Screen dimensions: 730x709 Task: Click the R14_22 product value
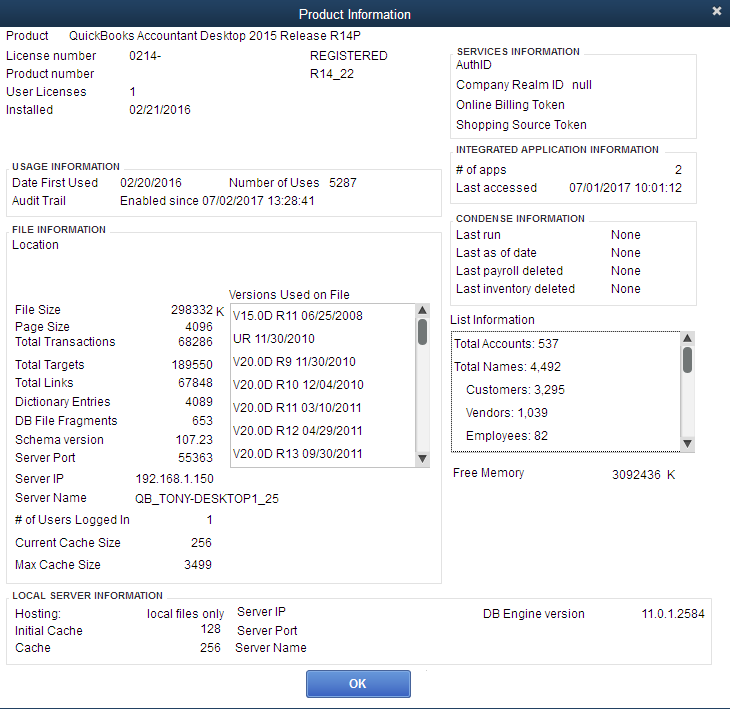332,74
